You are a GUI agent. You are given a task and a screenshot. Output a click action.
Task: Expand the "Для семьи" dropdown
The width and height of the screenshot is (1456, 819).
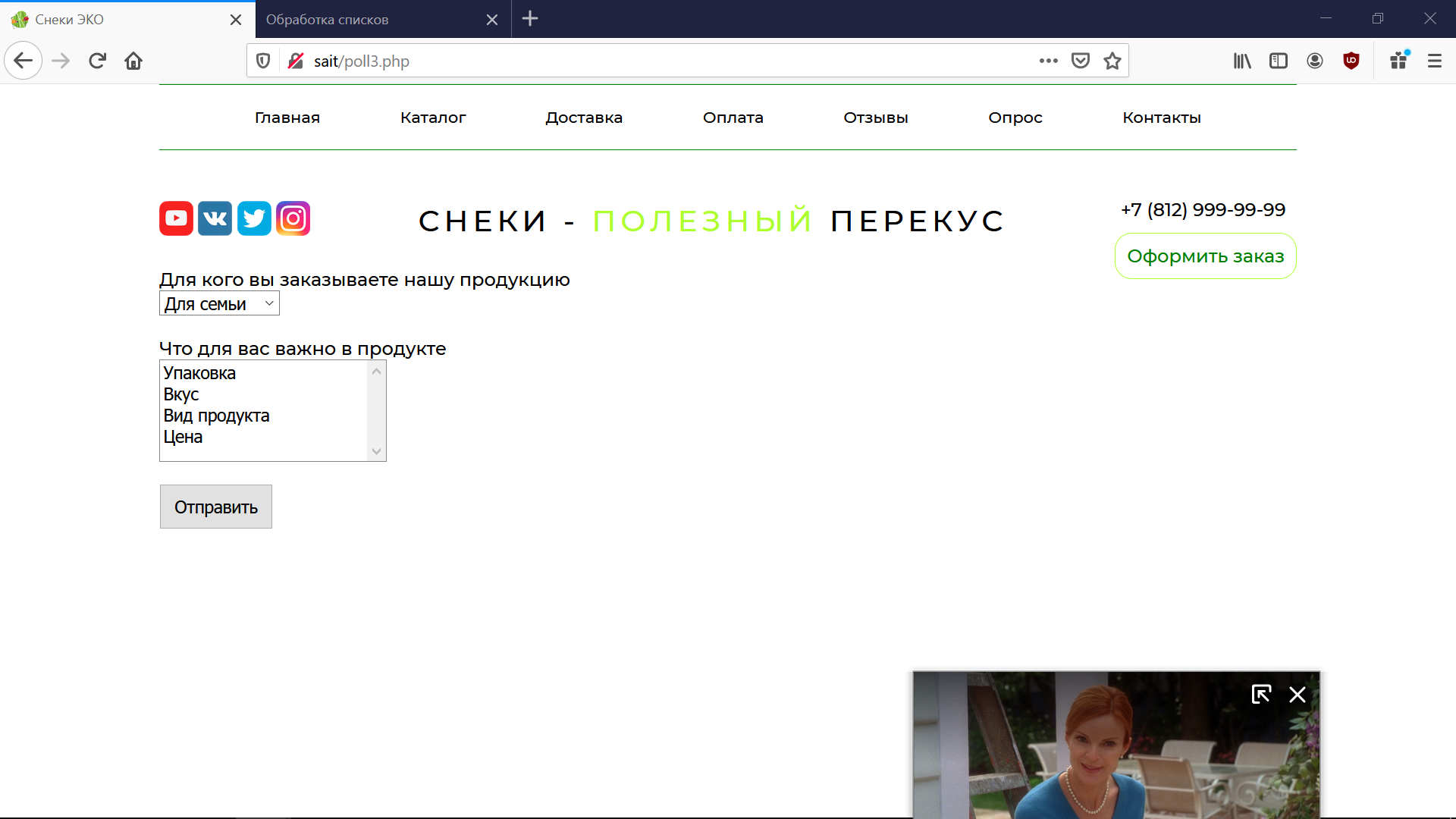(219, 303)
